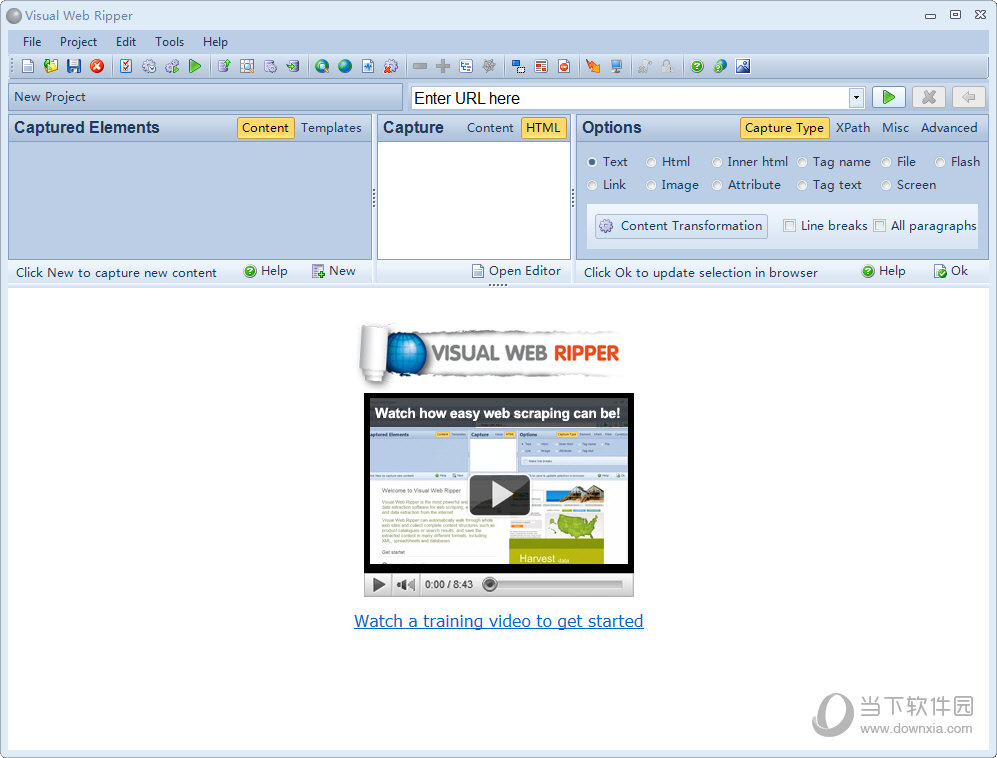The image size is (997, 758).
Task: Expand the URL history dropdown arrow
Action: [x=856, y=97]
